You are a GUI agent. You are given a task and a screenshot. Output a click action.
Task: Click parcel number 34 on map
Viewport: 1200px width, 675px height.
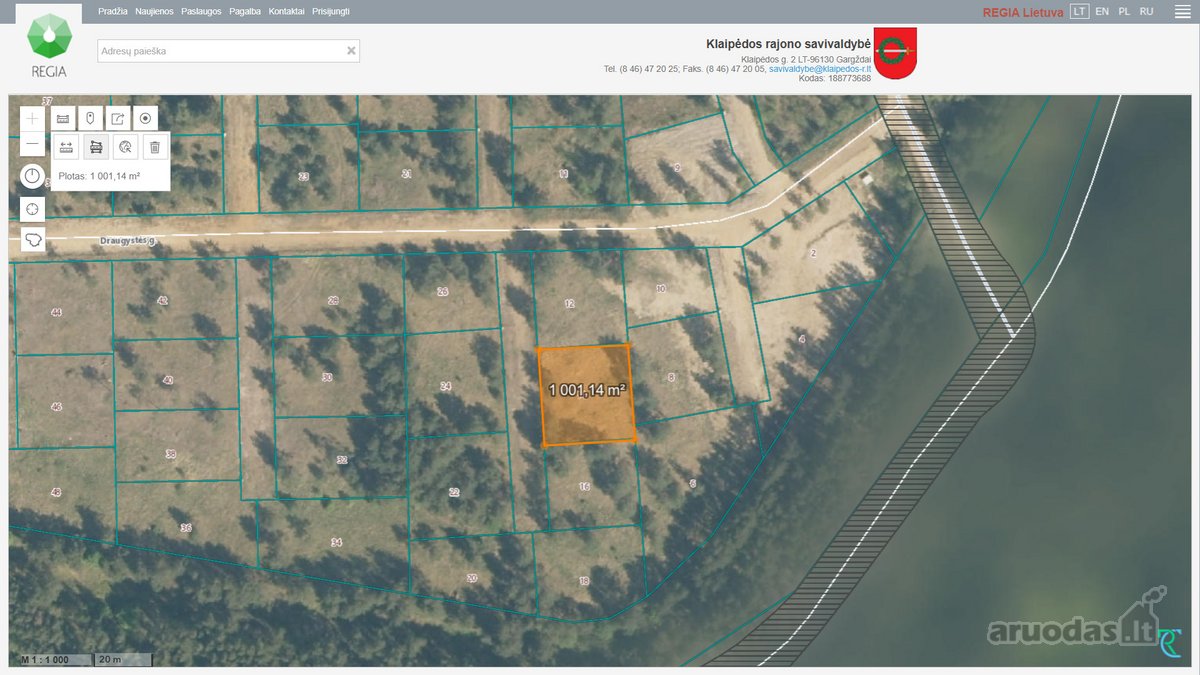[336, 543]
